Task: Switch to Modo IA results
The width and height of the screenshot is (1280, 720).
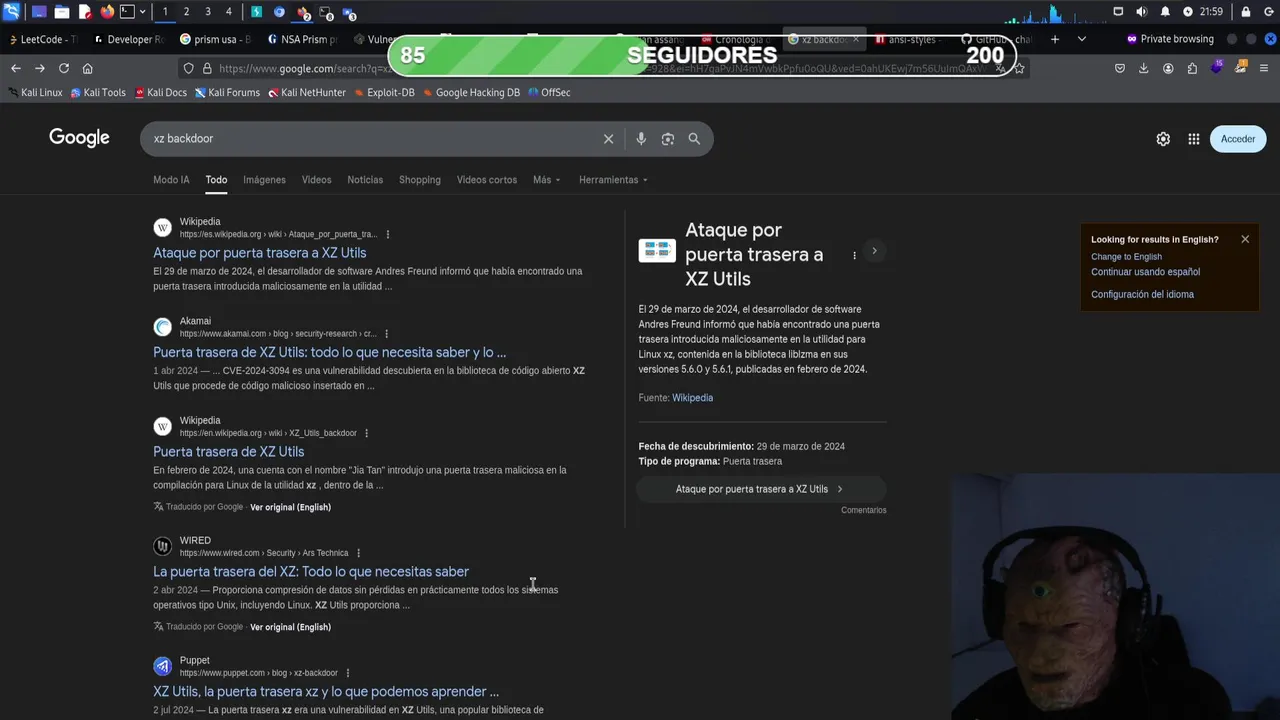Action: click(x=171, y=180)
